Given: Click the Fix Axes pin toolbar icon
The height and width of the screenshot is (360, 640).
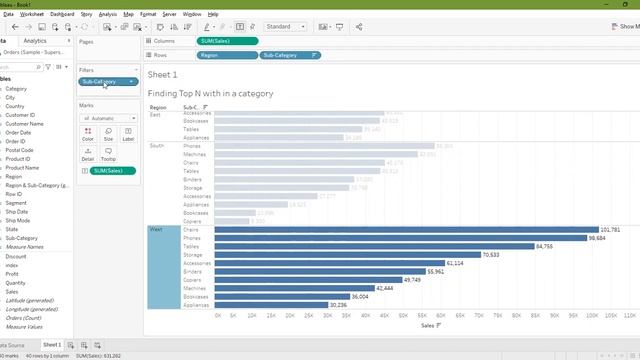Looking at the screenshot, I should coord(253,27).
